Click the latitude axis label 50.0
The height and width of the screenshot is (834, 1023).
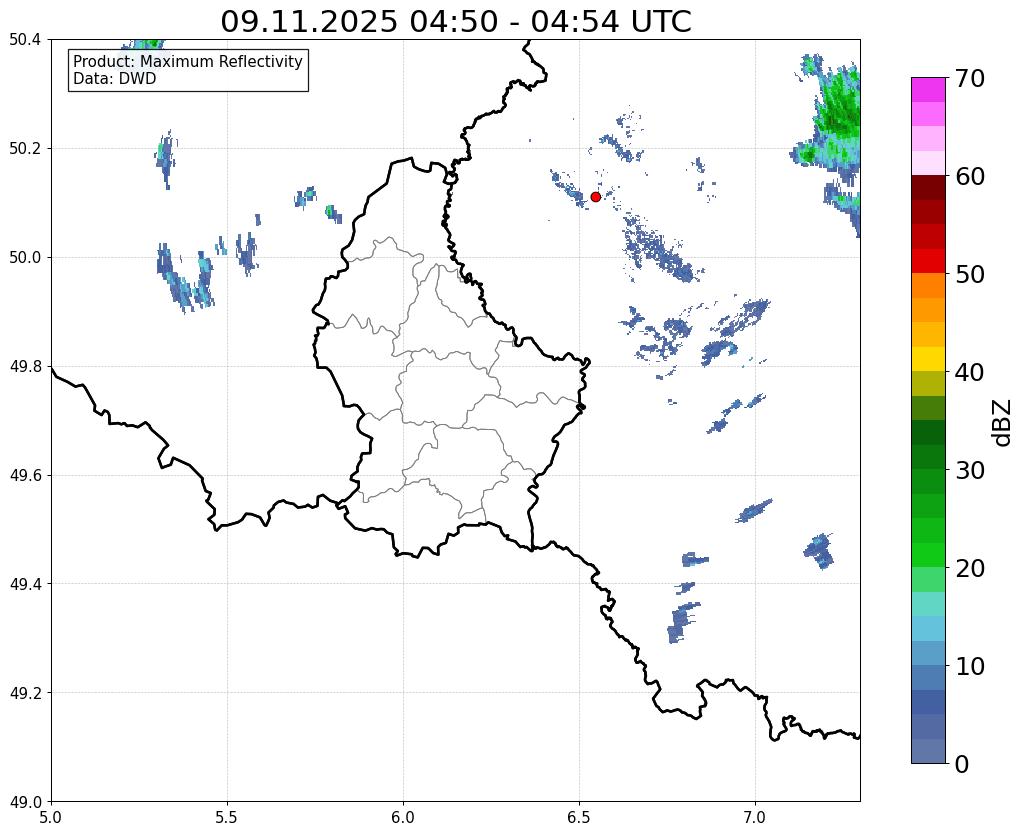25,258
